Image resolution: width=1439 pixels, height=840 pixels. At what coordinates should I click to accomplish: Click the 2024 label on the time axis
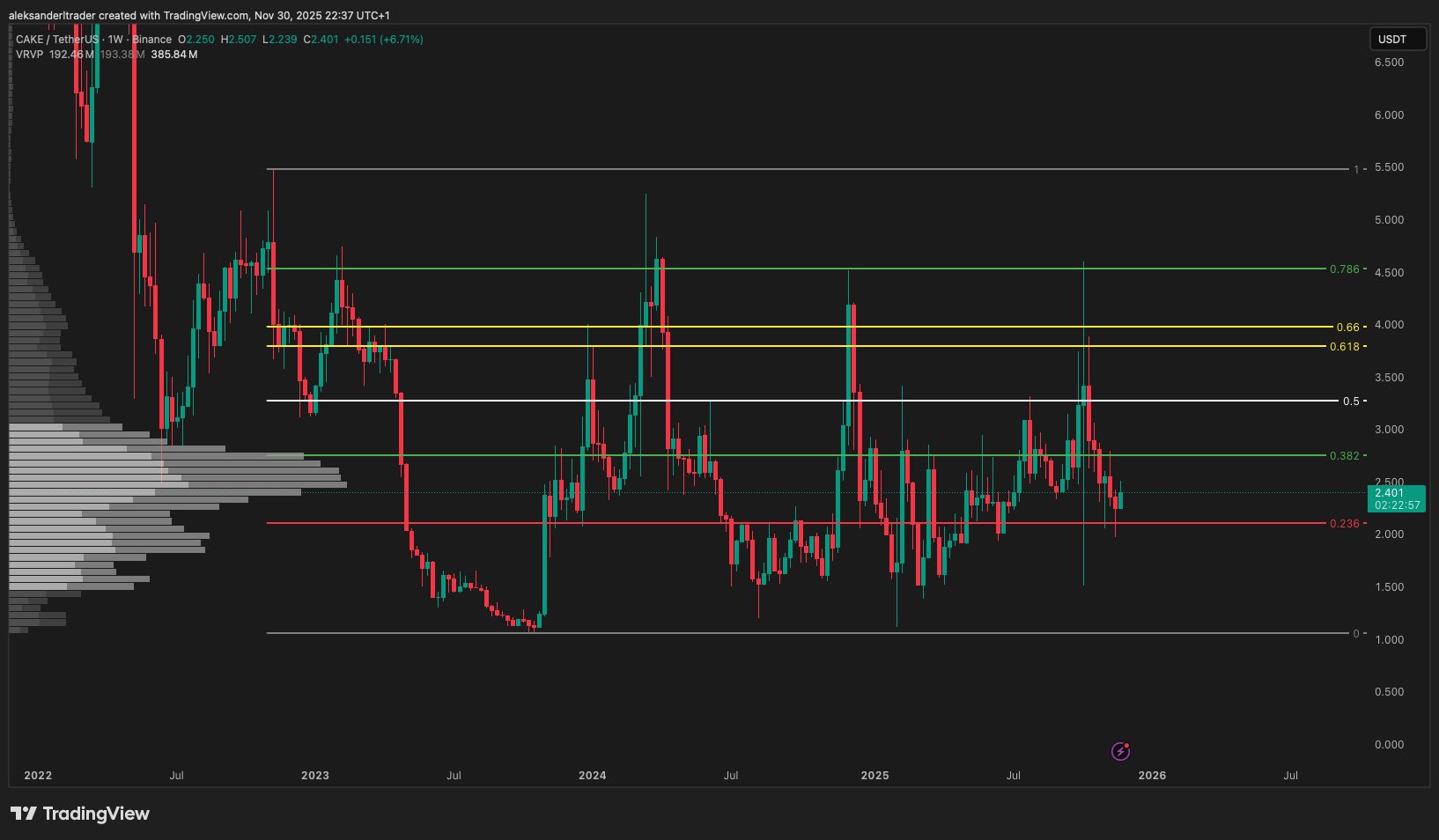(592, 776)
